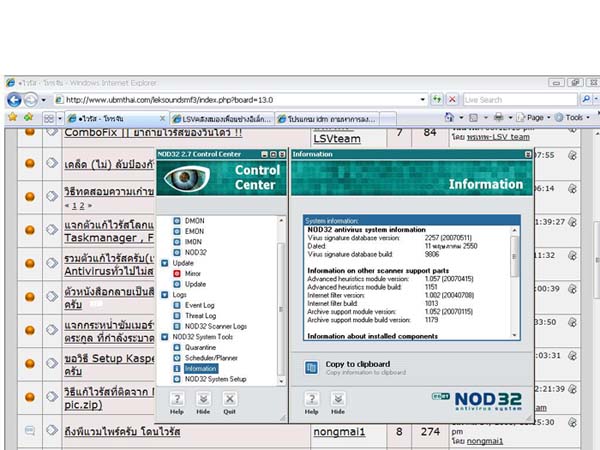
Task: Click the NOD32 eye logo
Action: [x=187, y=178]
